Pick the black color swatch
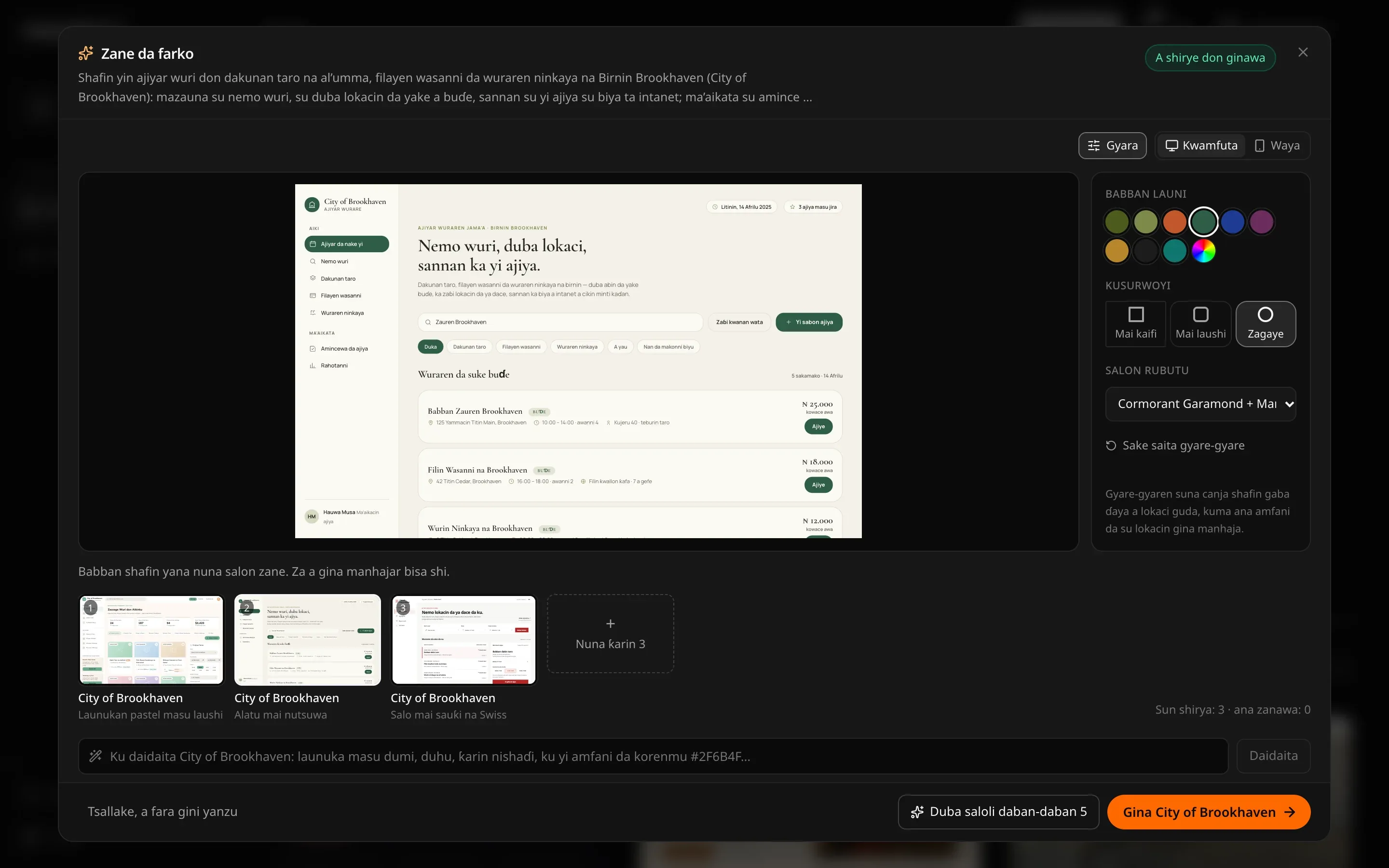 coord(1145,251)
